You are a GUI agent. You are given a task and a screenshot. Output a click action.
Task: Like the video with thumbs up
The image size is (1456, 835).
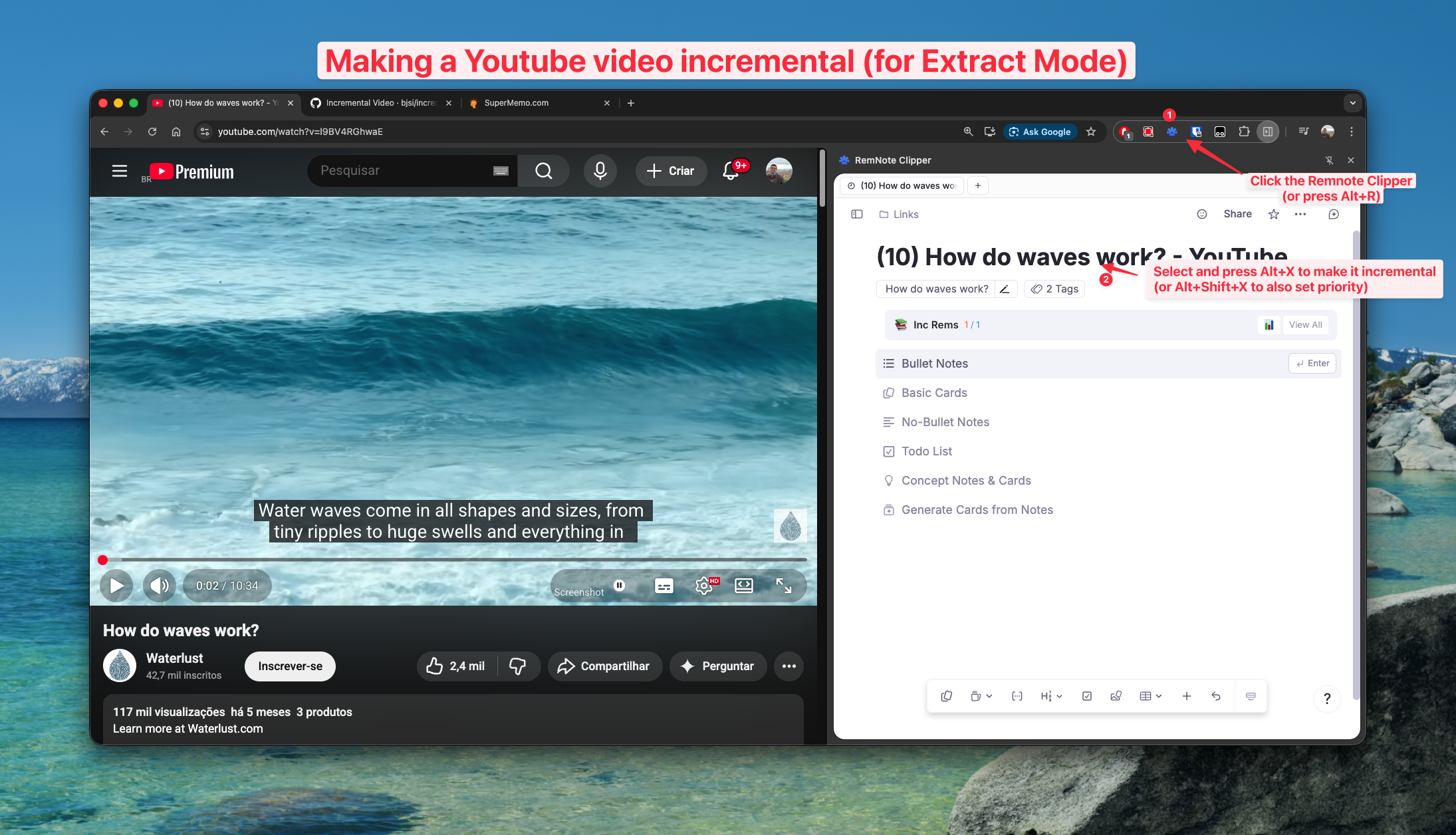[456, 666]
